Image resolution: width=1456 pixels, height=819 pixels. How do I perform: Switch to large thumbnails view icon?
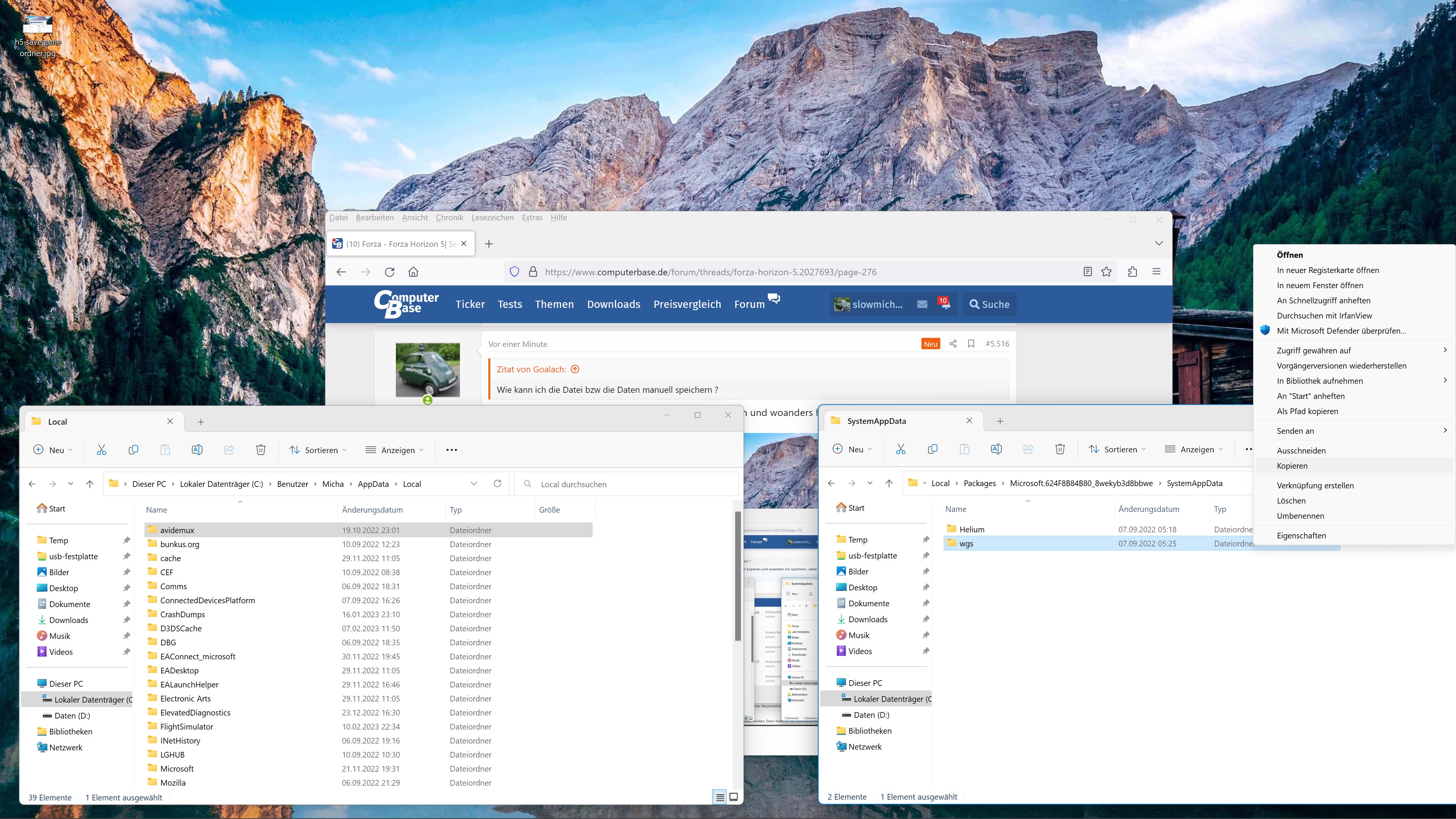734,797
